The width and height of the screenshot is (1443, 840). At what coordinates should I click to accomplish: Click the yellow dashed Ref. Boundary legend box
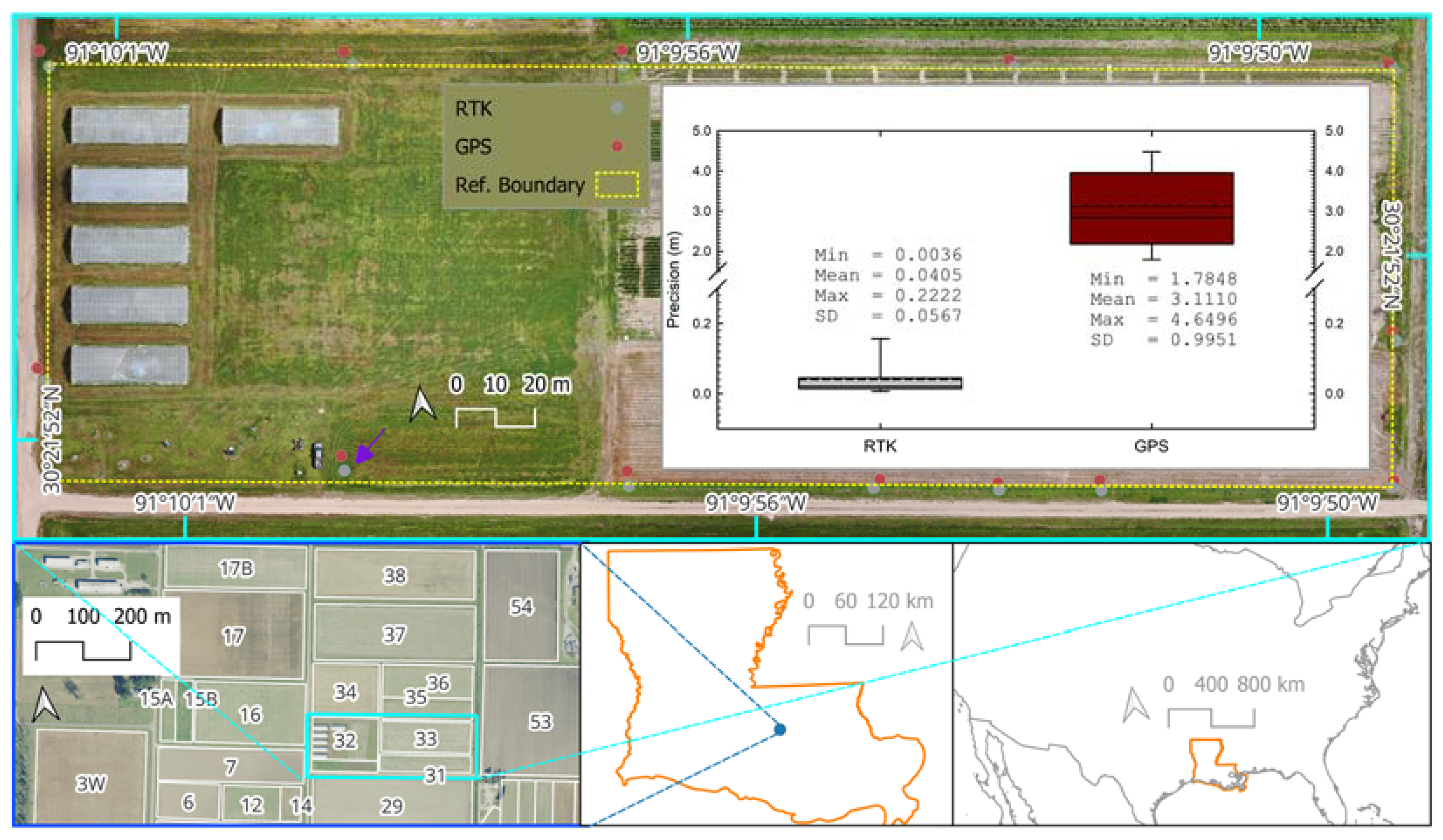pos(616,184)
